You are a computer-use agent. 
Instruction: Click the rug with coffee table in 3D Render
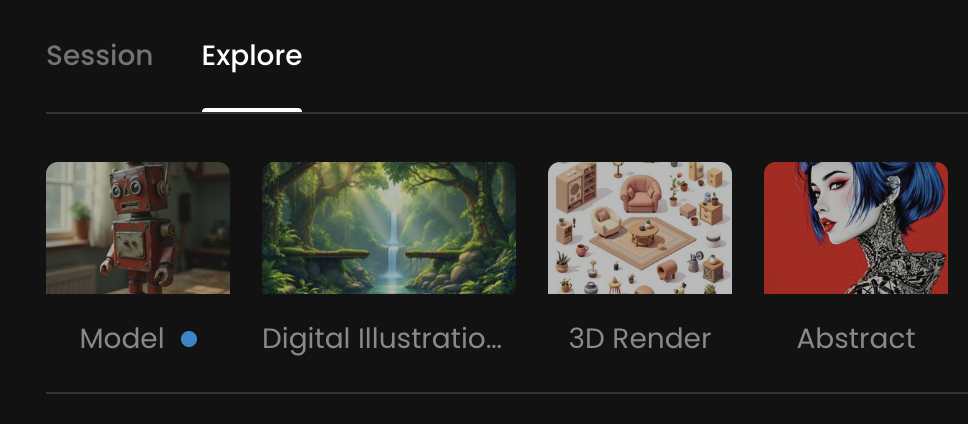coord(643,239)
